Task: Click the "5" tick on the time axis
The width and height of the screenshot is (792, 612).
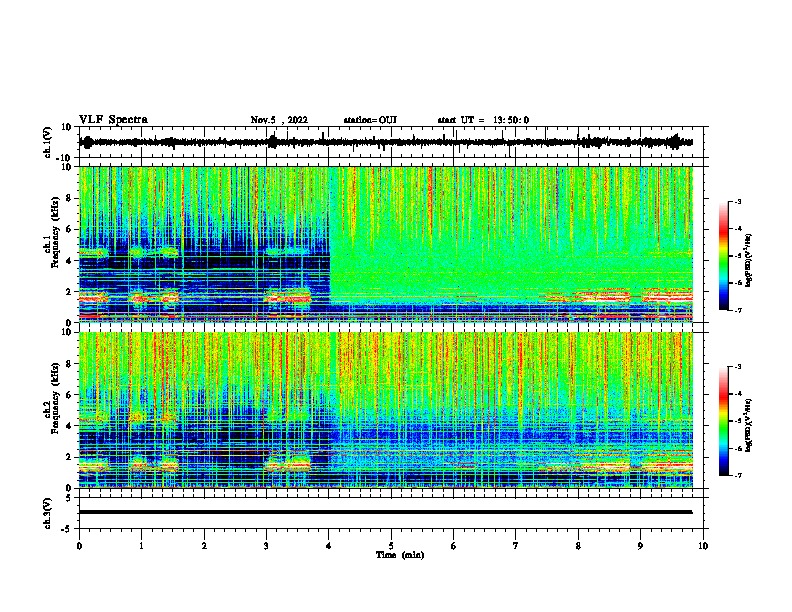Action: click(391, 546)
